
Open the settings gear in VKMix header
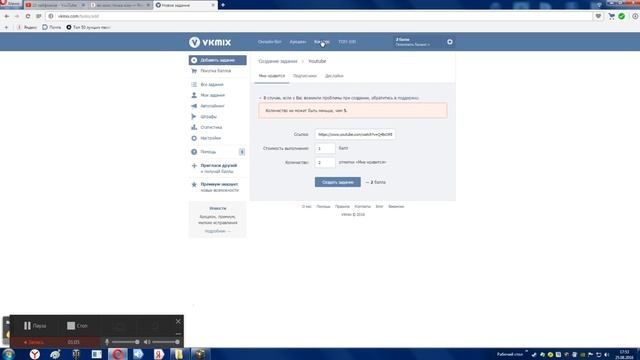[x=449, y=42]
